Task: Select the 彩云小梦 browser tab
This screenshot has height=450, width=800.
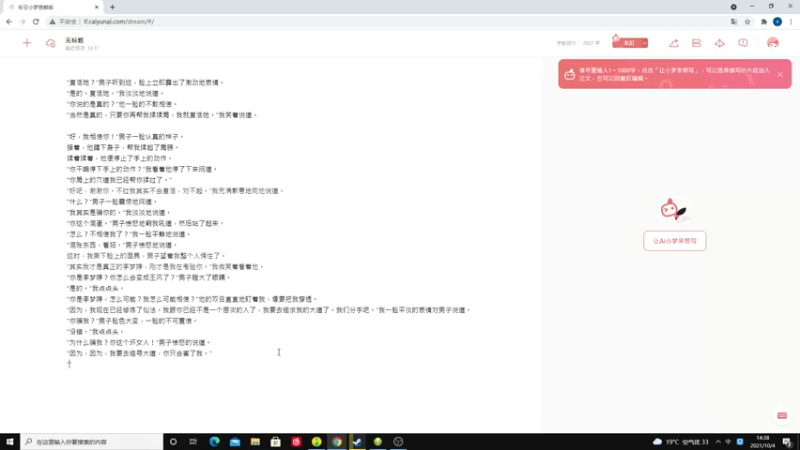Action: pyautogui.click(x=52, y=7)
